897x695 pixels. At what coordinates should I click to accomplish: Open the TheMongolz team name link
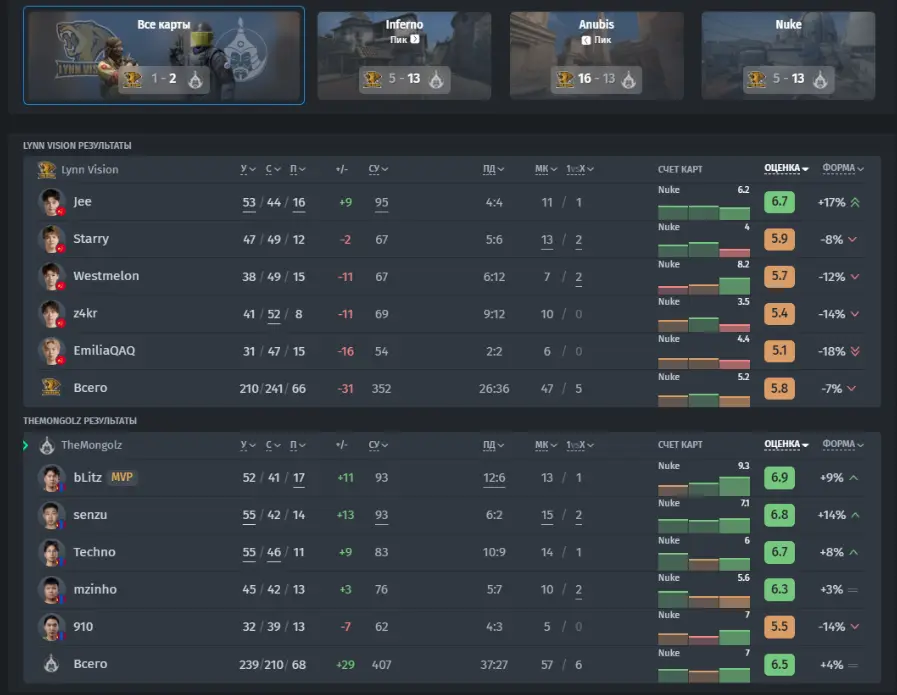tap(92, 445)
